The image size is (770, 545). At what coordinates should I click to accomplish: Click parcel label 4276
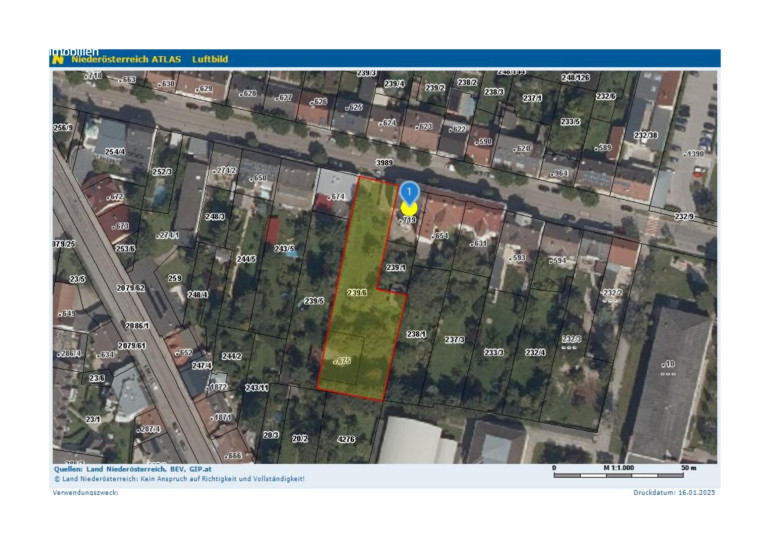(346, 438)
